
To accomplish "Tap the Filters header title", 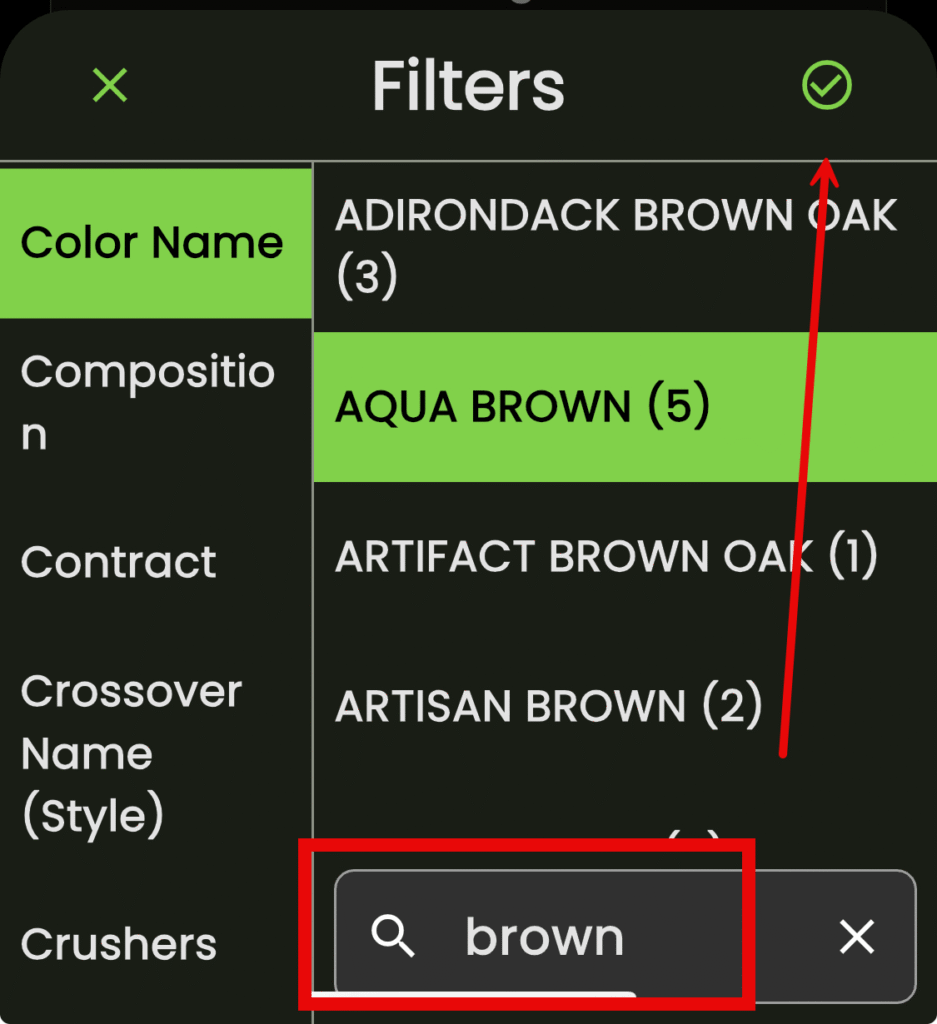I will click(x=468, y=86).
